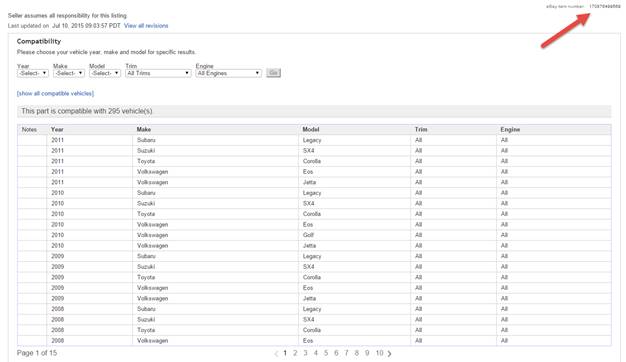Expand the All Engines dropdown
Image resolution: width=626 pixels, height=362 pixels.
[x=228, y=73]
